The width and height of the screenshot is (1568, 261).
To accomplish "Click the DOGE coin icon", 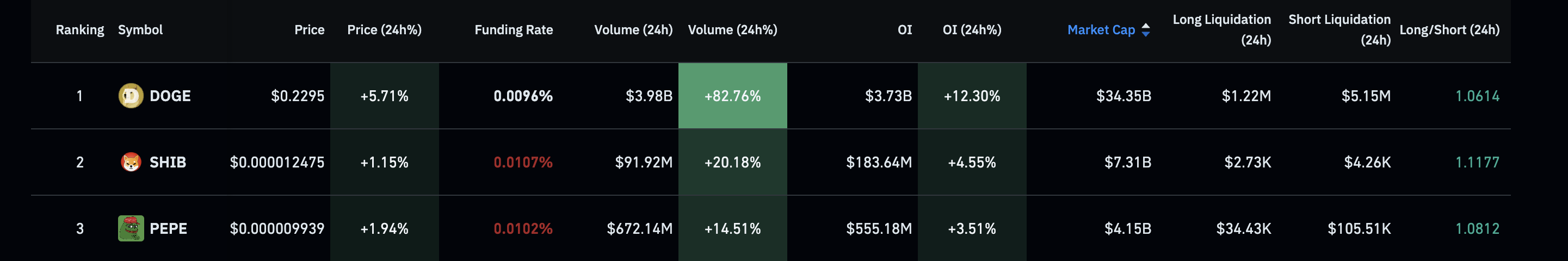I will (130, 96).
